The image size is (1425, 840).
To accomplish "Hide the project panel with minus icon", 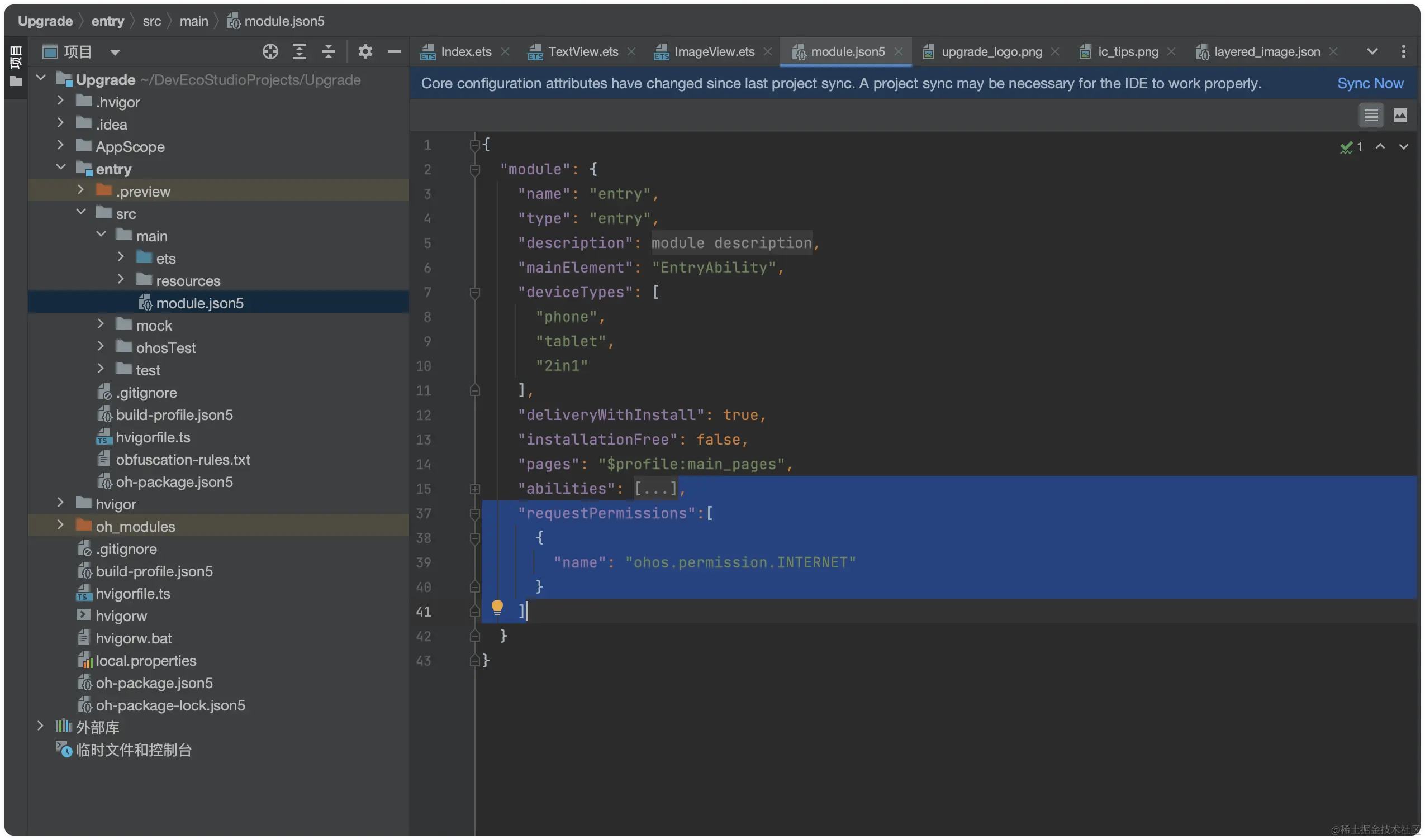I will [394, 51].
